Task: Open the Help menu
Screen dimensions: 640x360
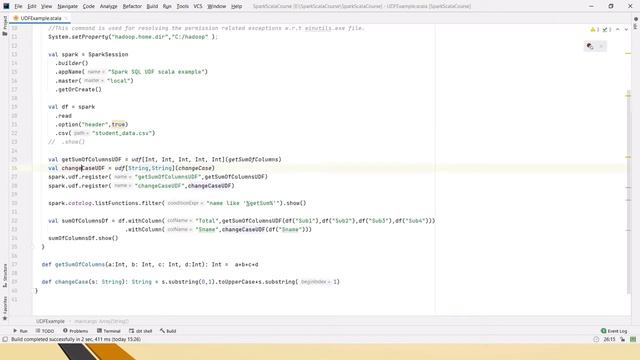Action: pos(236,6)
